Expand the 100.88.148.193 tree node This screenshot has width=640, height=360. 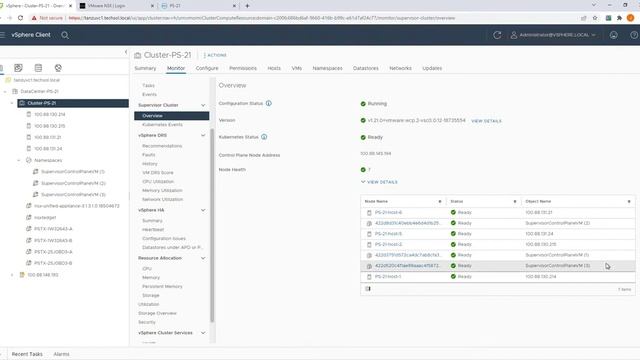tap(12, 275)
